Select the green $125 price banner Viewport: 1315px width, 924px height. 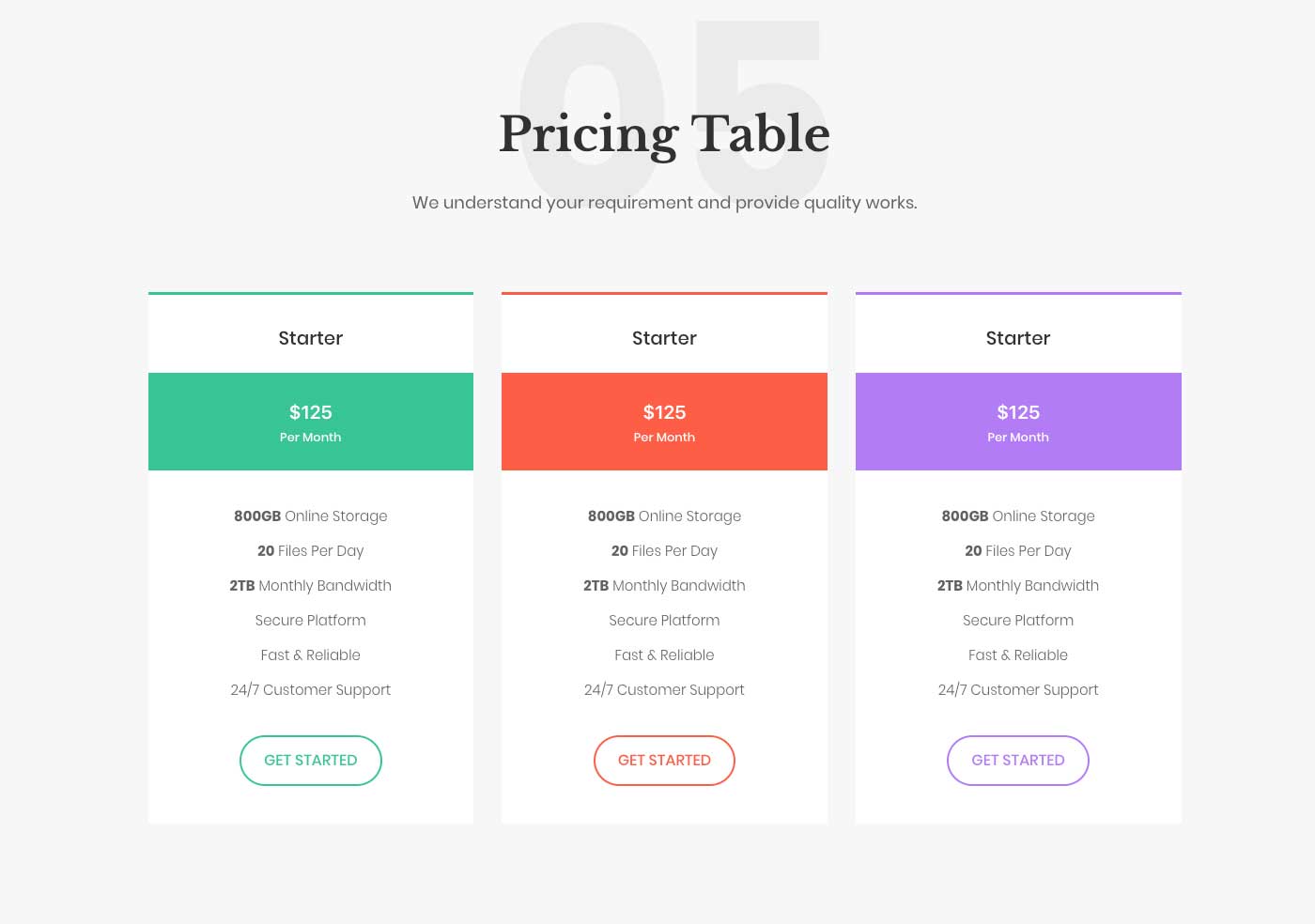[311, 422]
